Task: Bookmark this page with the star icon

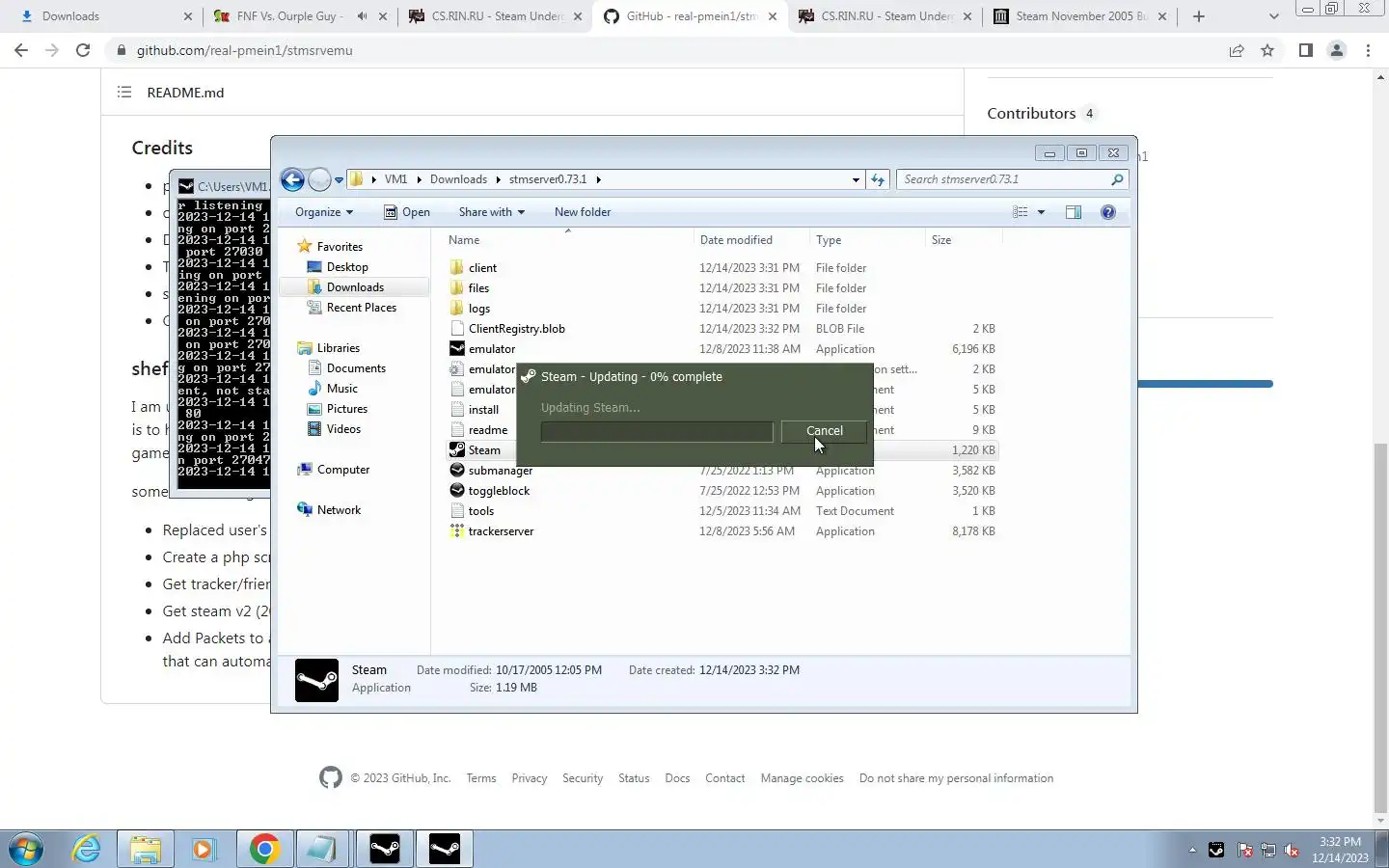Action: [x=1267, y=50]
